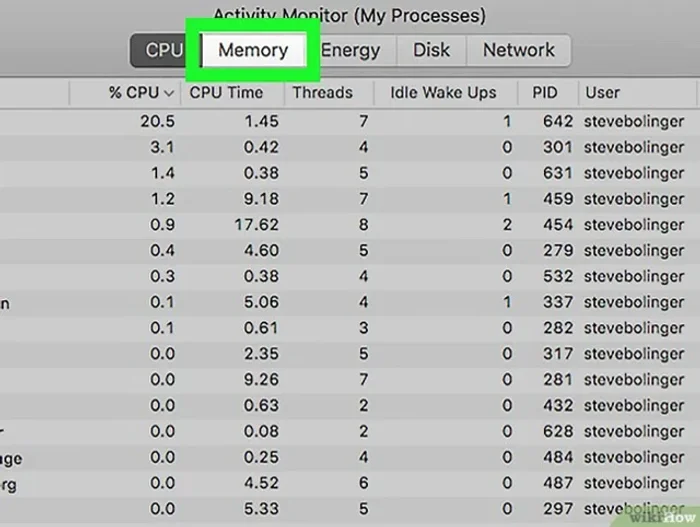The height and width of the screenshot is (527, 700).
Task: Select CPU Time value 1.45
Action: click(261, 121)
